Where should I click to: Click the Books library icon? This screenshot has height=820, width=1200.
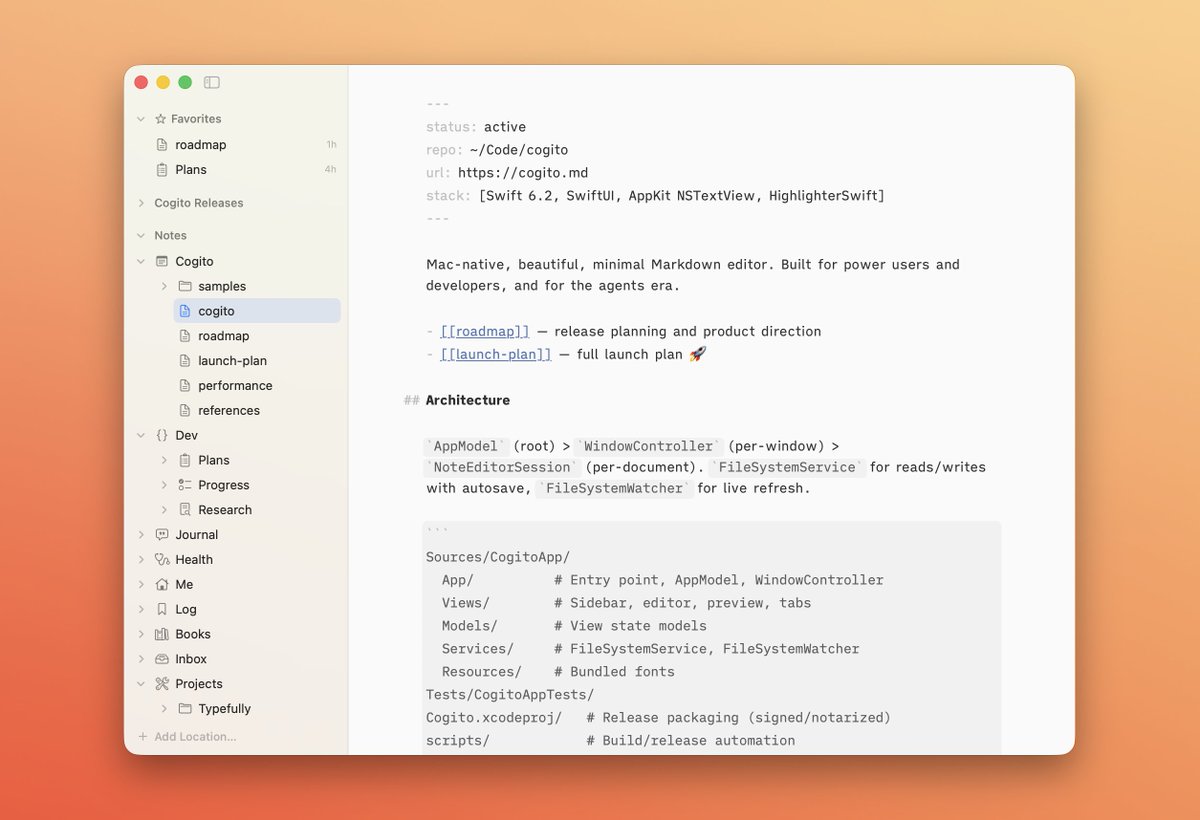(x=162, y=634)
